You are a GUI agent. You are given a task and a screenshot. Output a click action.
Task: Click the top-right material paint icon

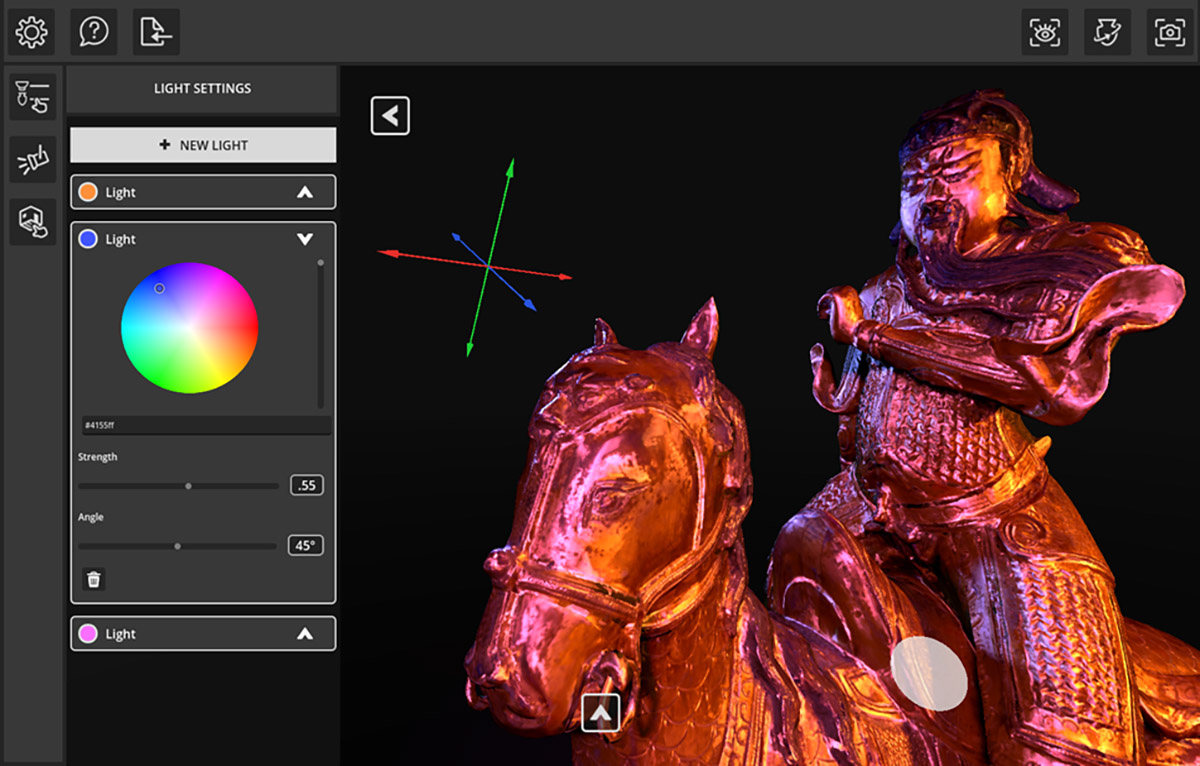pos(1107,33)
